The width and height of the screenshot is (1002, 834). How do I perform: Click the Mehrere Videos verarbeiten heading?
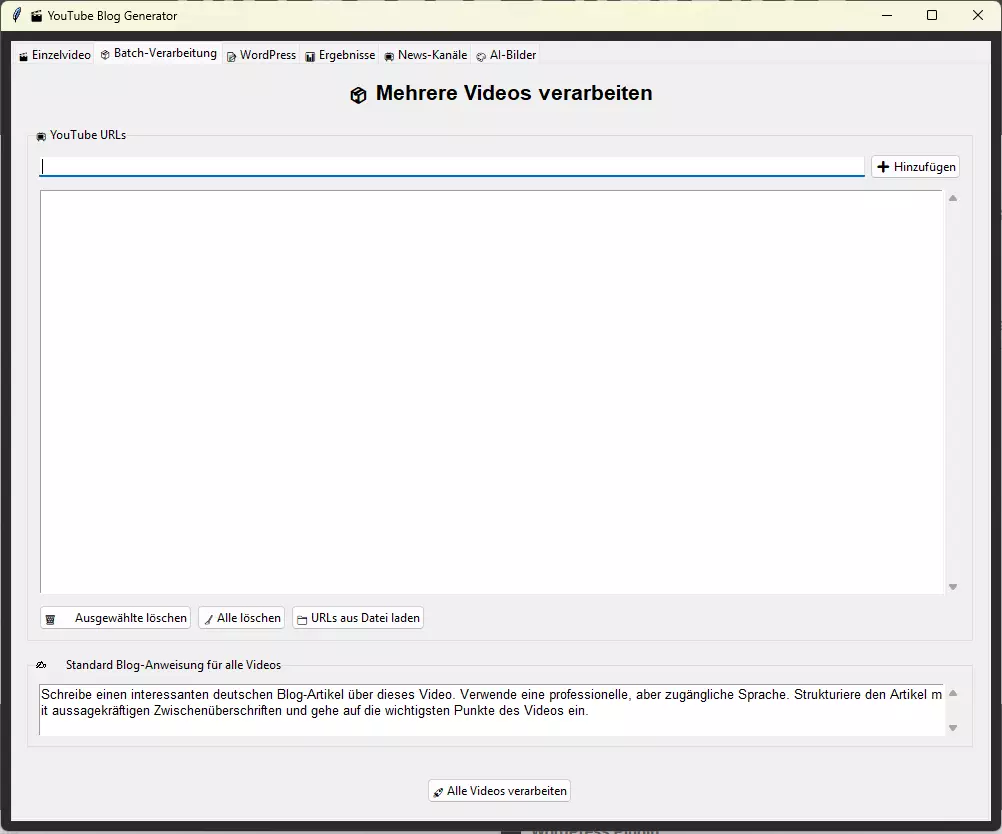tap(514, 93)
